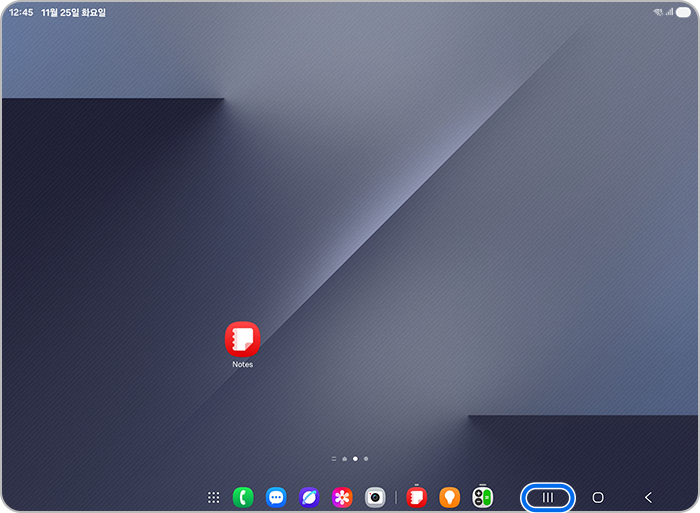
Task: Launch the green Phone app
Action: tap(243, 497)
